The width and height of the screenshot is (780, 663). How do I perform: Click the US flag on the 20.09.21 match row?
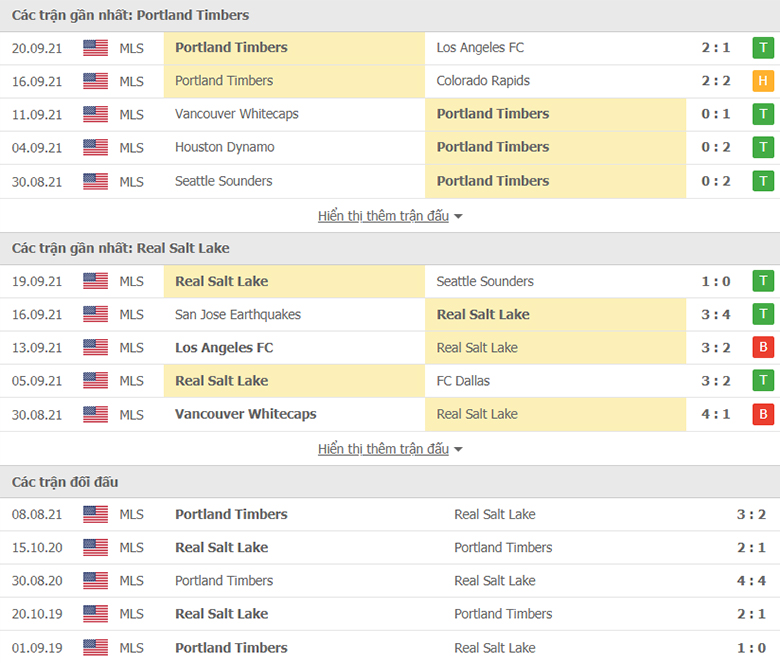96,48
